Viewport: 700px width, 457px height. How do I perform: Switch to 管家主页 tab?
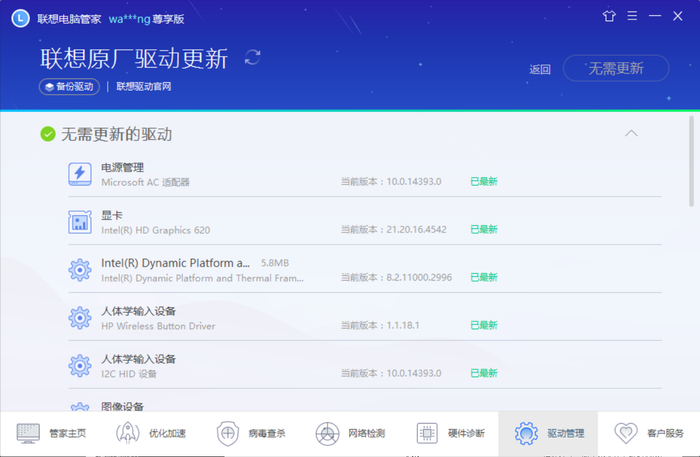50,434
